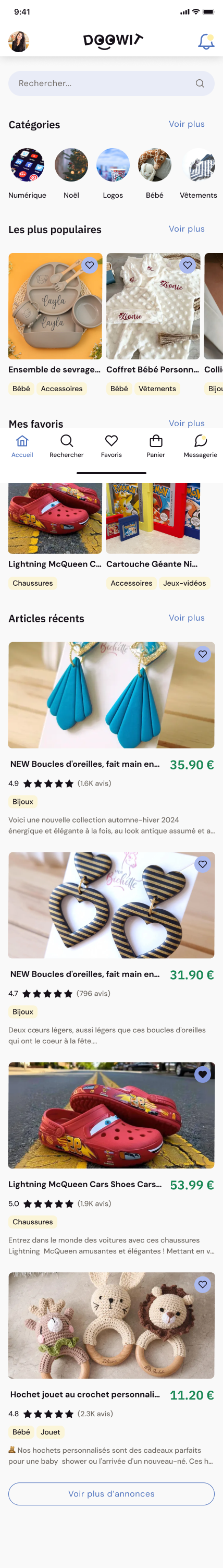Open the notifications bell icon
The width and height of the screenshot is (223, 1568).
pos(206,41)
